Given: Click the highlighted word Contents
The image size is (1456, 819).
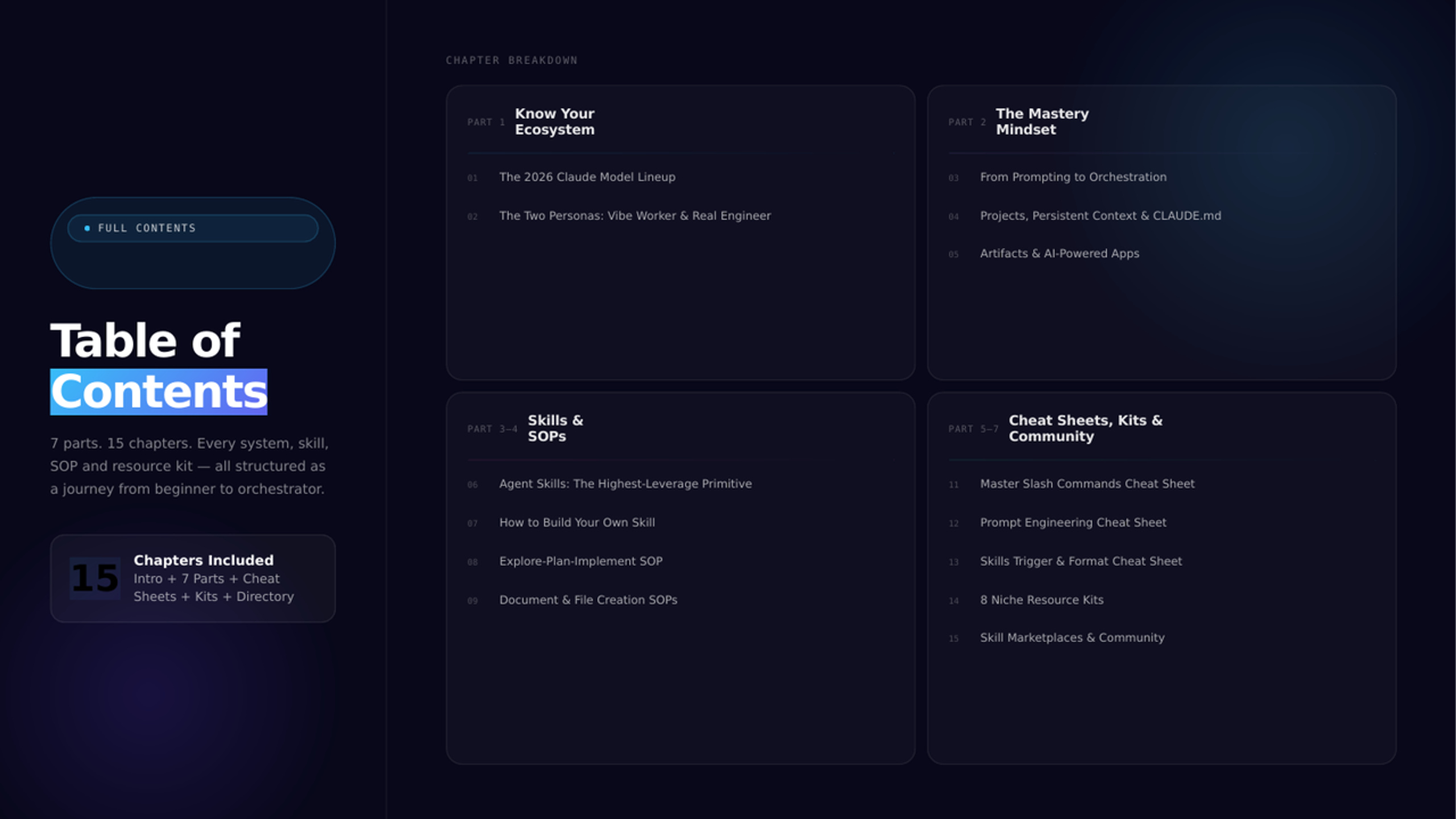Looking at the screenshot, I should (x=159, y=392).
